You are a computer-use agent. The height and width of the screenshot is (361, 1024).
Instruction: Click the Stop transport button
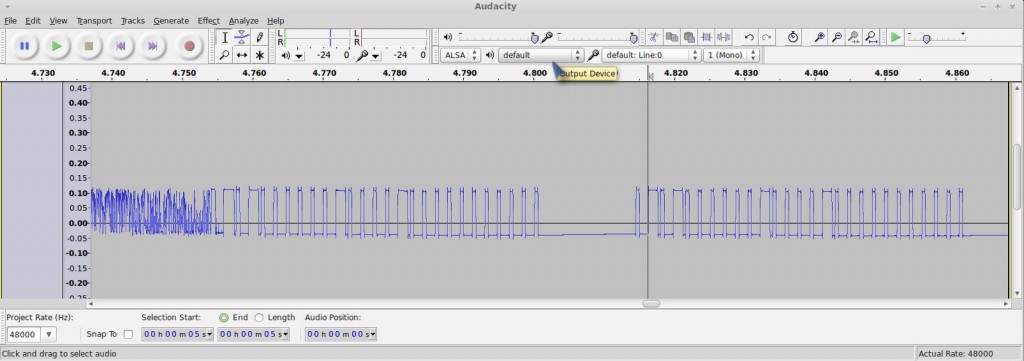click(89, 46)
